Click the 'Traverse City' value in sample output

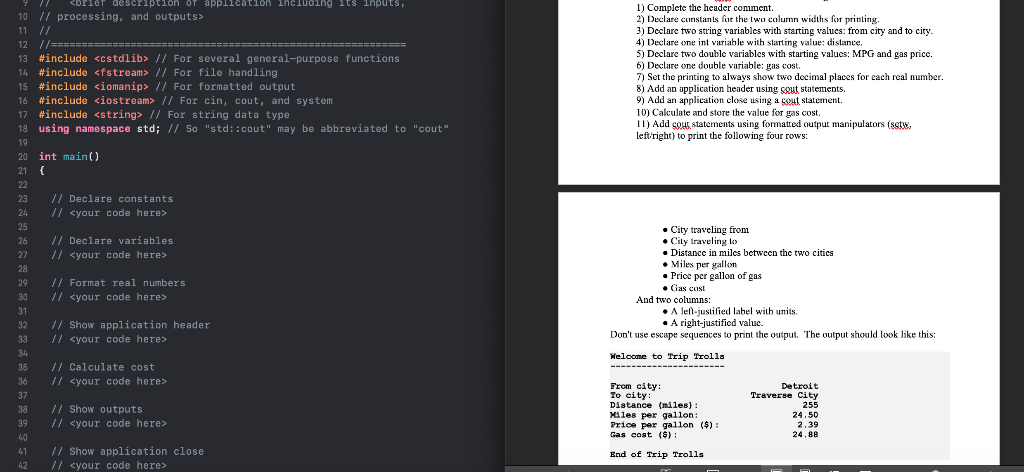point(784,396)
